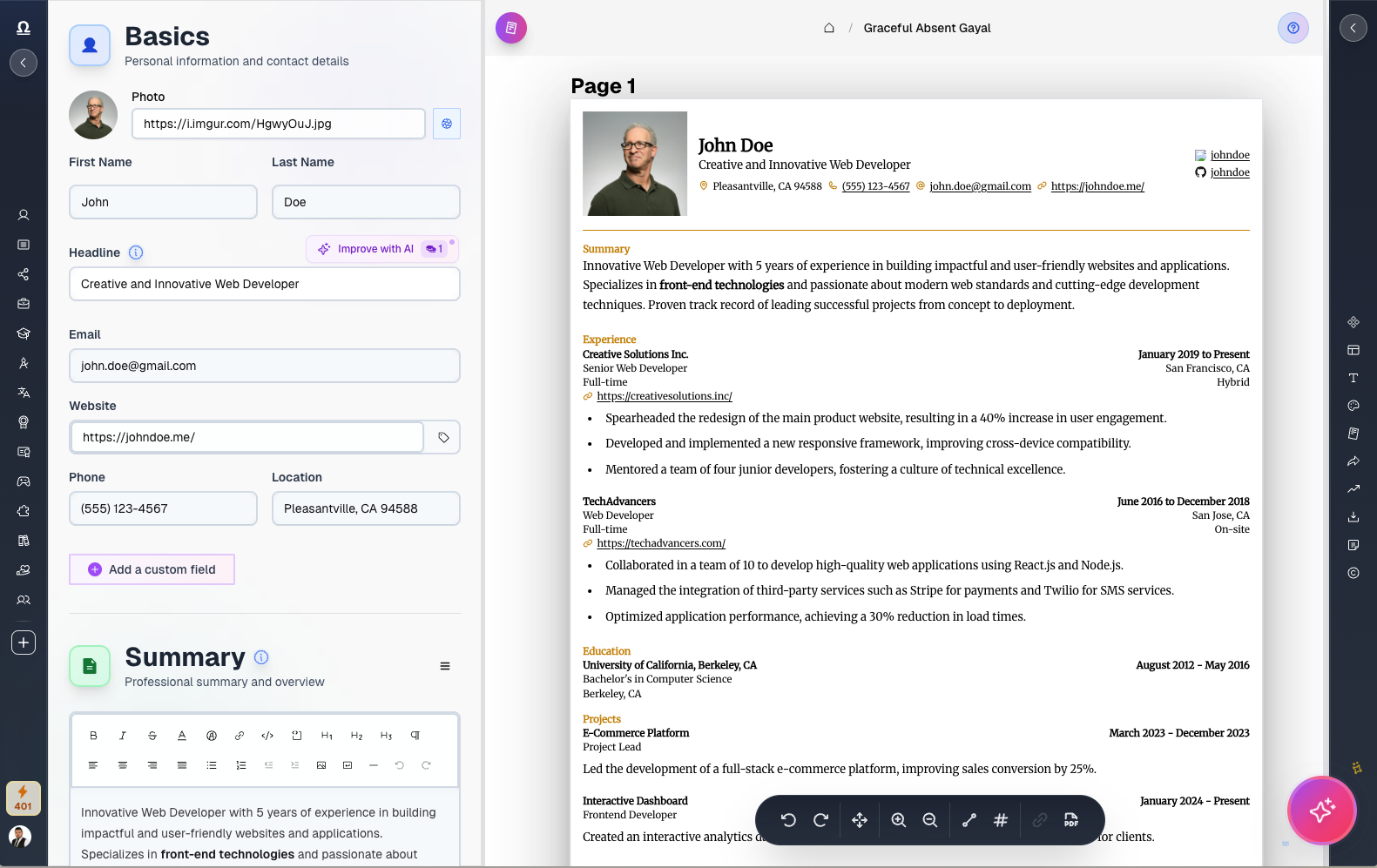The height and width of the screenshot is (868, 1377).
Task: Center the artboard with move icon
Action: pyautogui.click(x=860, y=820)
